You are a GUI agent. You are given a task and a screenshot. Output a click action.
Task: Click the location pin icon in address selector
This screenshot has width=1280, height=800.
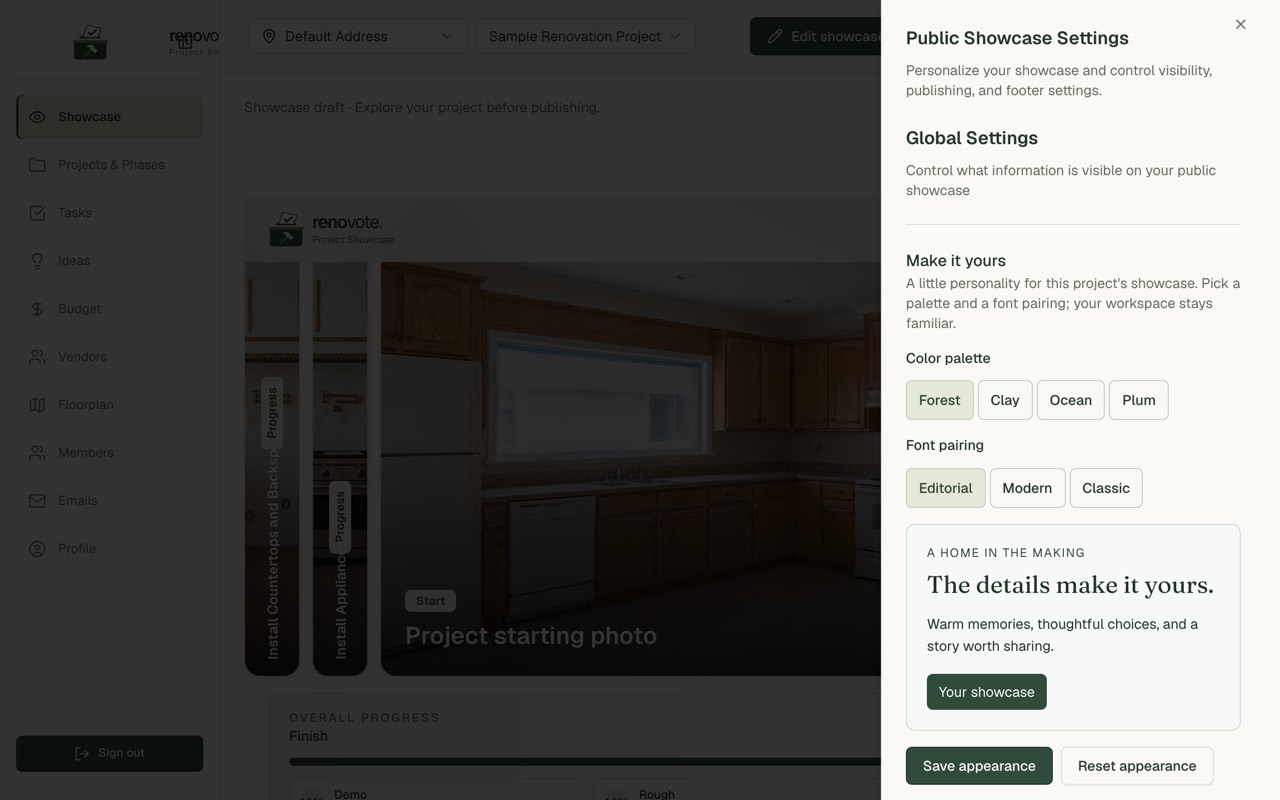[x=269, y=36]
